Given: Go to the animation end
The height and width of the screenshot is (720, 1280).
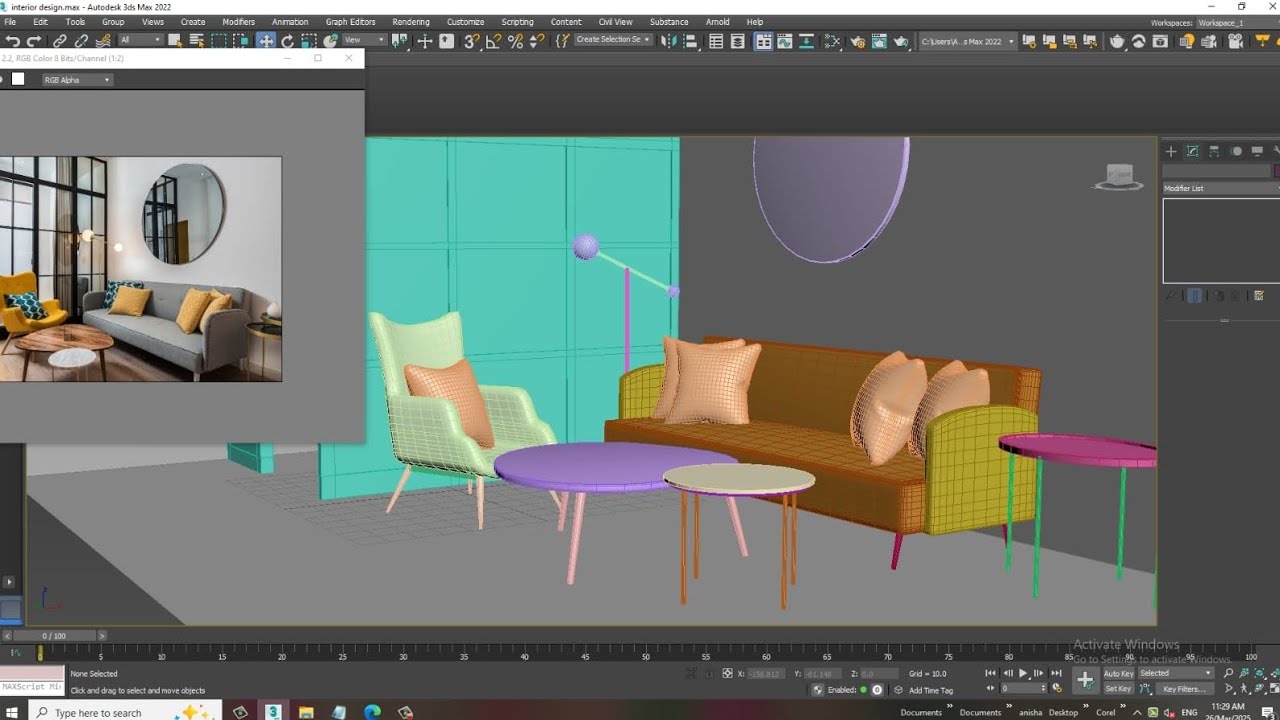Looking at the screenshot, I should [x=1056, y=673].
